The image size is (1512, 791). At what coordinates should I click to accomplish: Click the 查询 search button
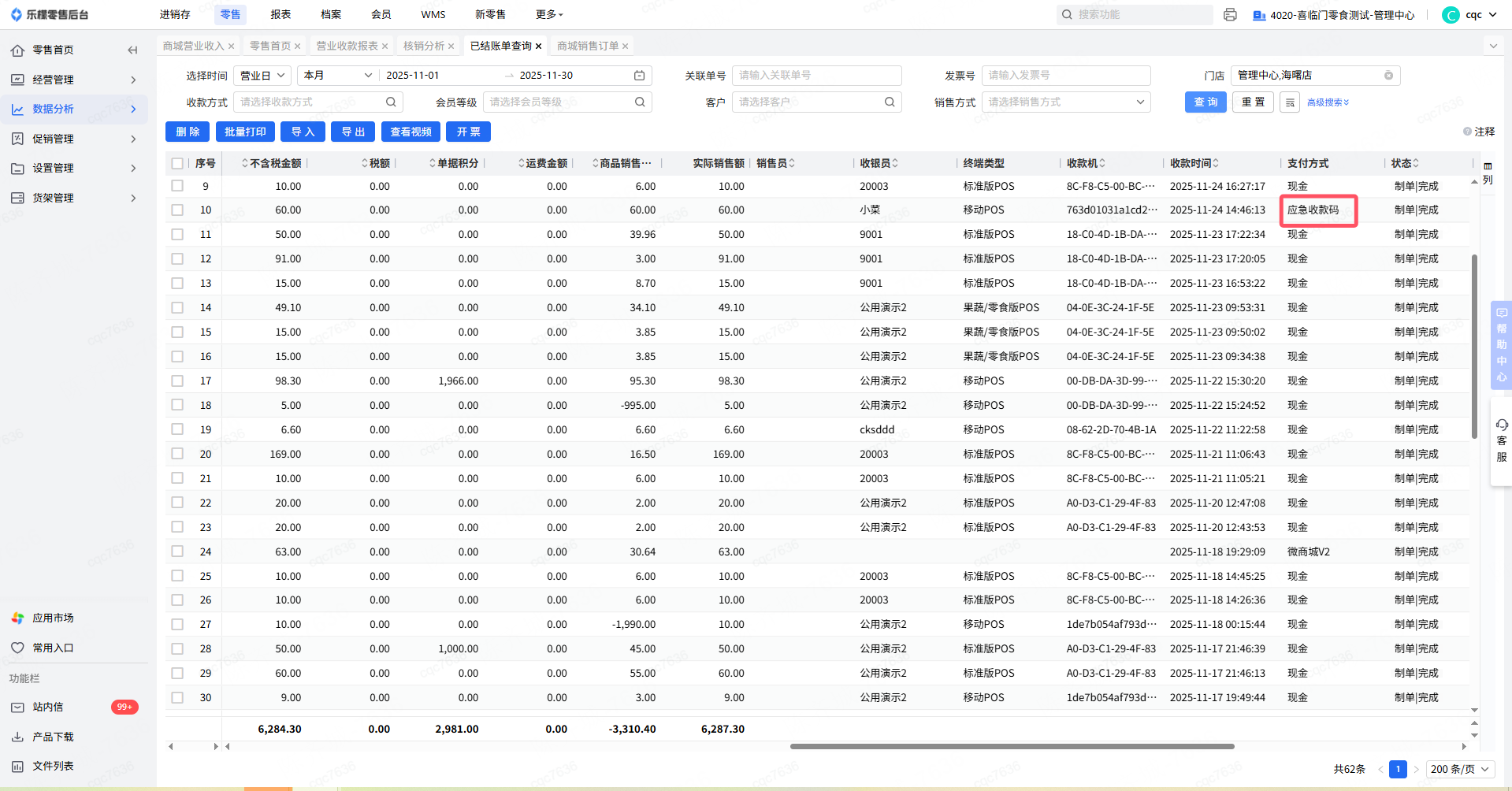[1205, 102]
